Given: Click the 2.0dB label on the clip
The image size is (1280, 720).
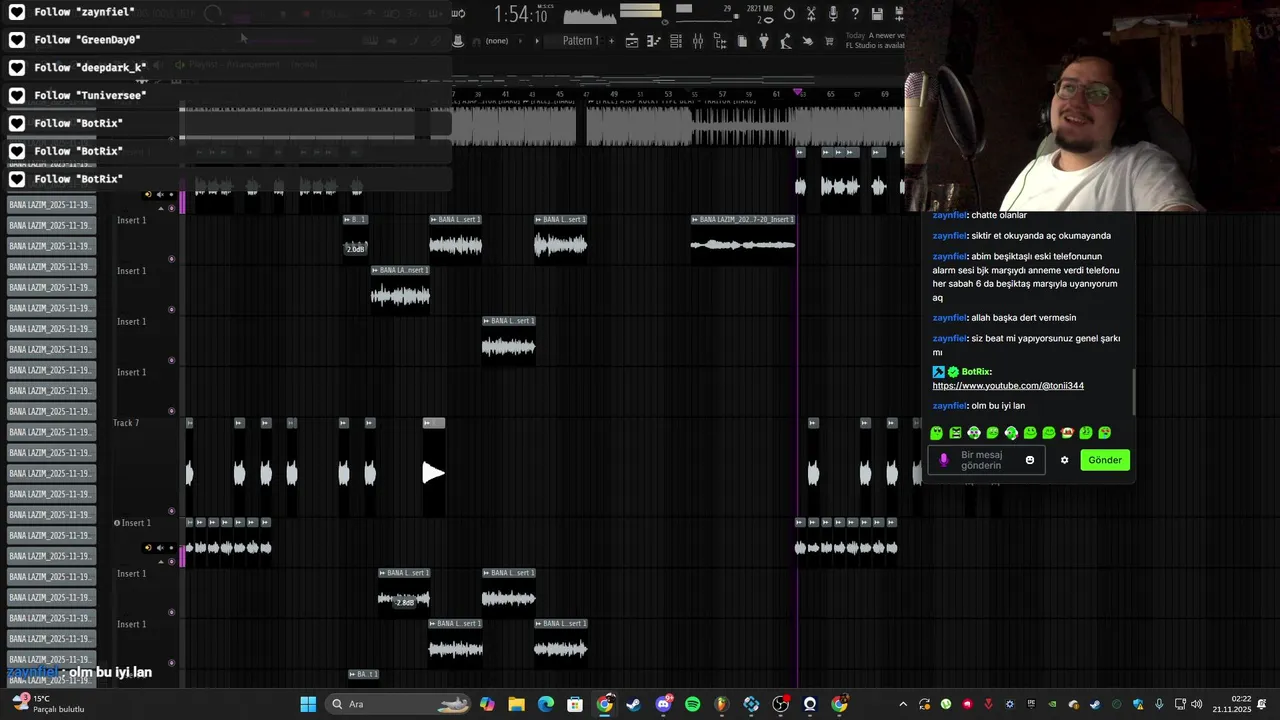Looking at the screenshot, I should tap(356, 248).
